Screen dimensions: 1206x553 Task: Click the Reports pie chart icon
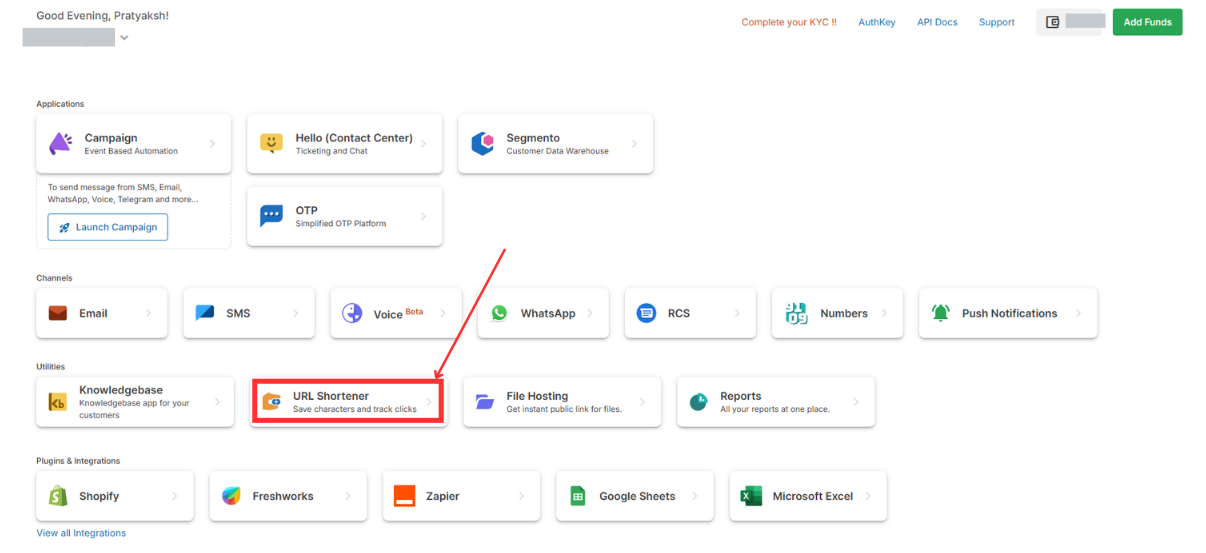click(699, 402)
